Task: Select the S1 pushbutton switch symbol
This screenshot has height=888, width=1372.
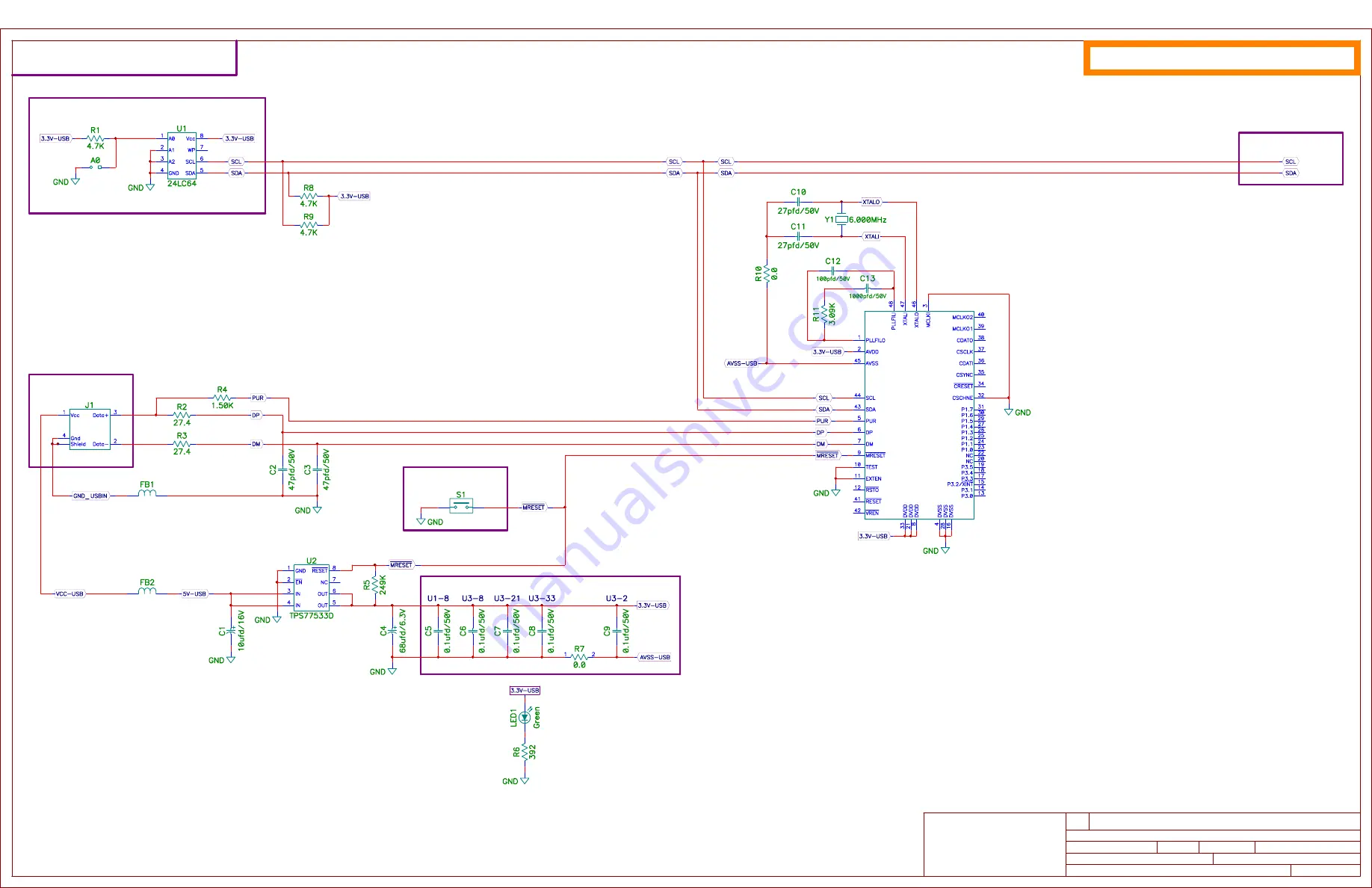Action: point(461,507)
